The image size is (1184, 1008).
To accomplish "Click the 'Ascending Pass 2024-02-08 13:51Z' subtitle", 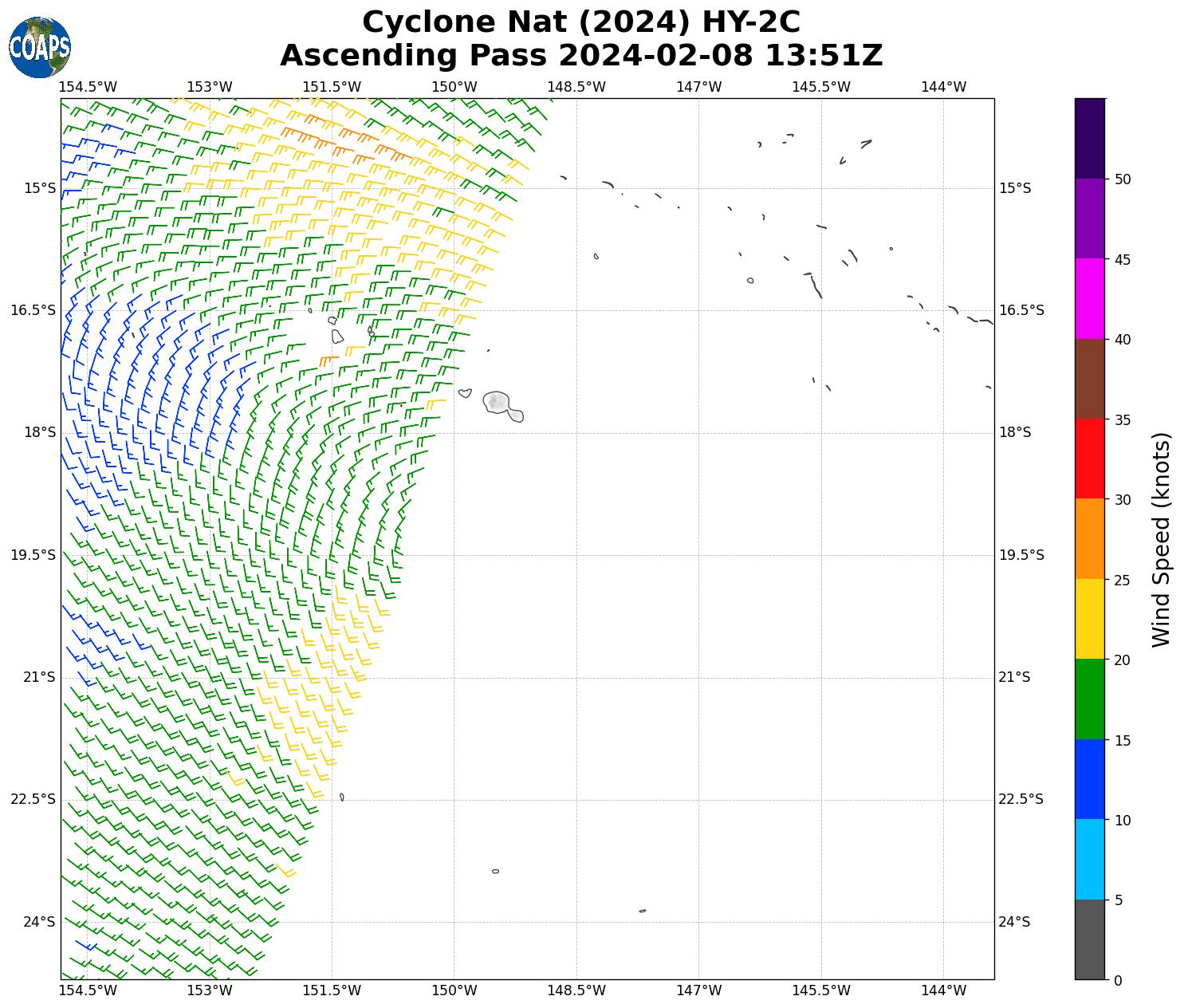I will point(580,56).
